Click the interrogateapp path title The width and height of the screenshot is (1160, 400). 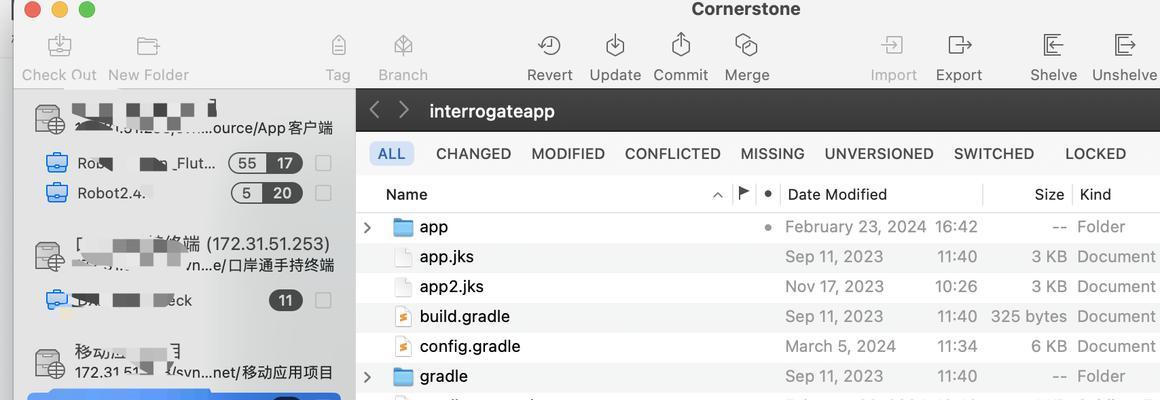point(492,112)
